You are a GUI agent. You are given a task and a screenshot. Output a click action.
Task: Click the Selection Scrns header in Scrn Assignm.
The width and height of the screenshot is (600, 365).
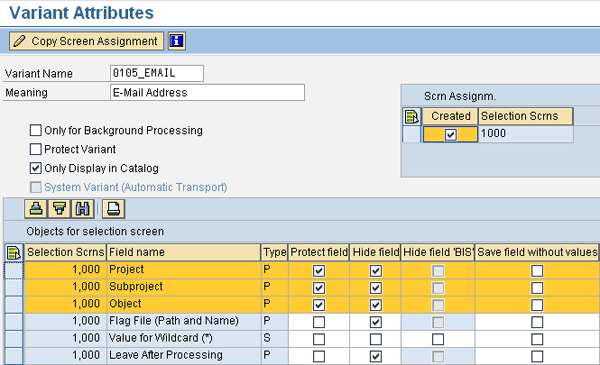point(526,116)
